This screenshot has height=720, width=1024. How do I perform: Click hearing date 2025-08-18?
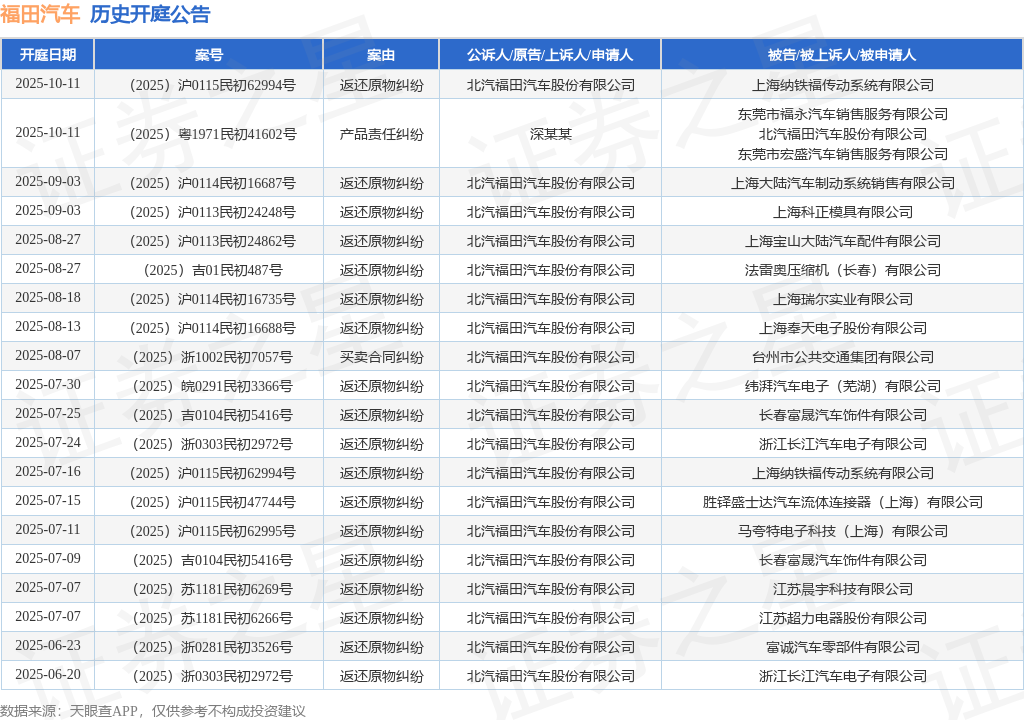click(48, 297)
